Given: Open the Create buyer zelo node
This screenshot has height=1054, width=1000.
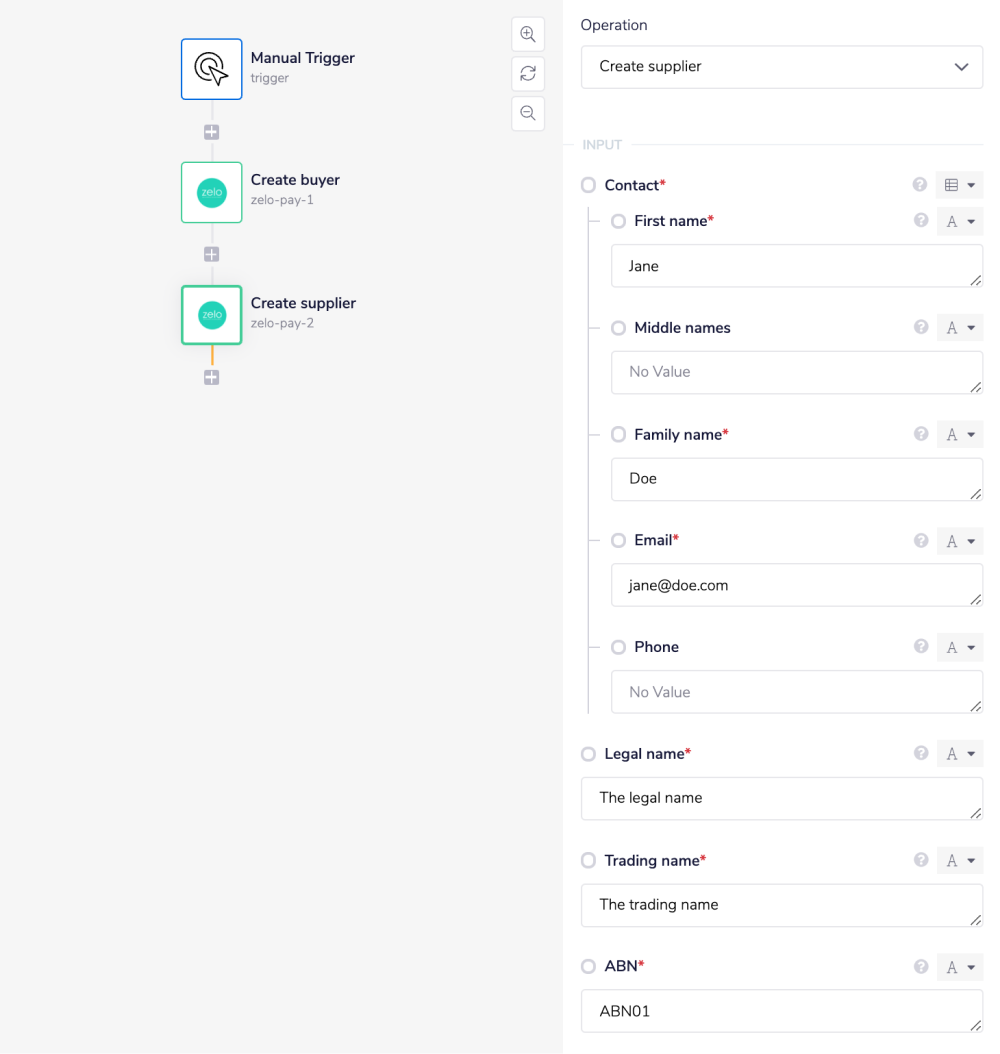Looking at the screenshot, I should [x=211, y=192].
